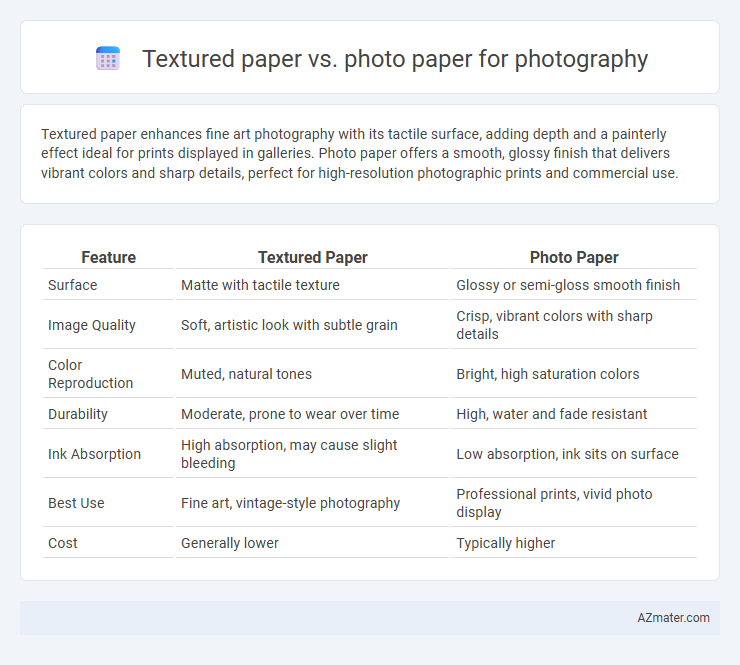This screenshot has width=740, height=665.
Task: Click the 'Feature' column header
Action: point(109,257)
